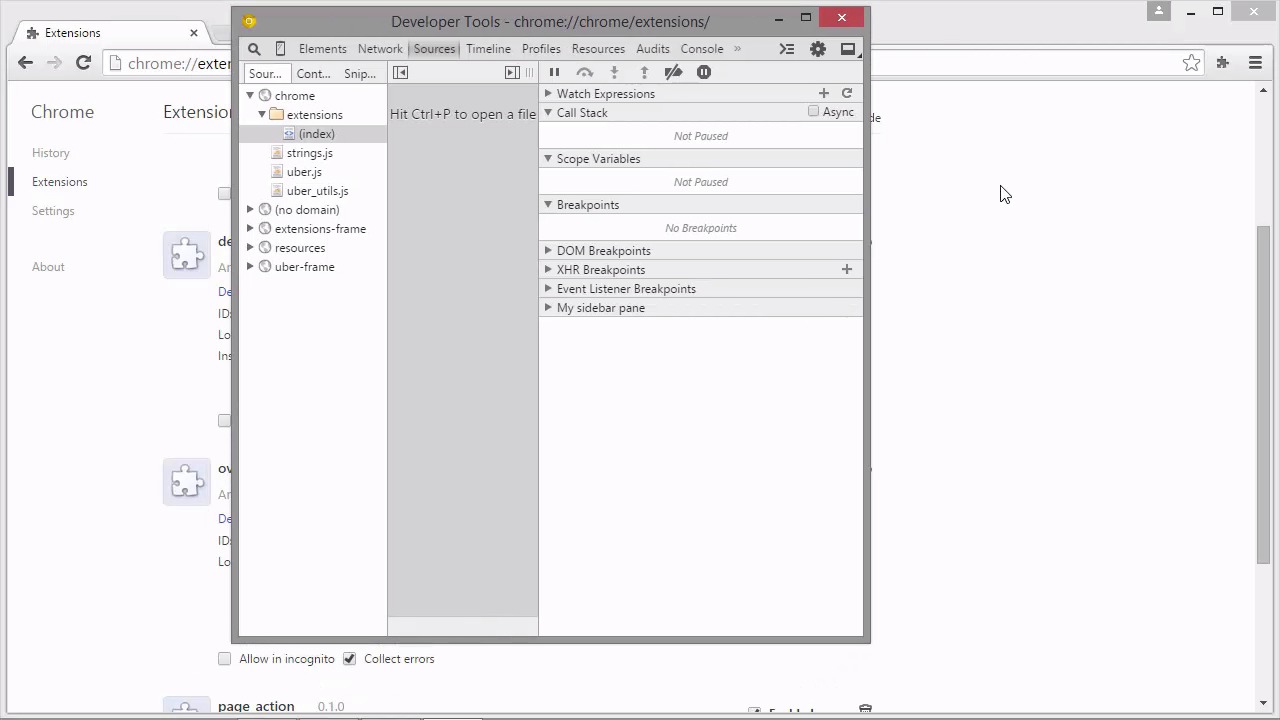Open uber_utils.js in the file tree
Viewport: 1280px width, 720px height.
pos(318,191)
